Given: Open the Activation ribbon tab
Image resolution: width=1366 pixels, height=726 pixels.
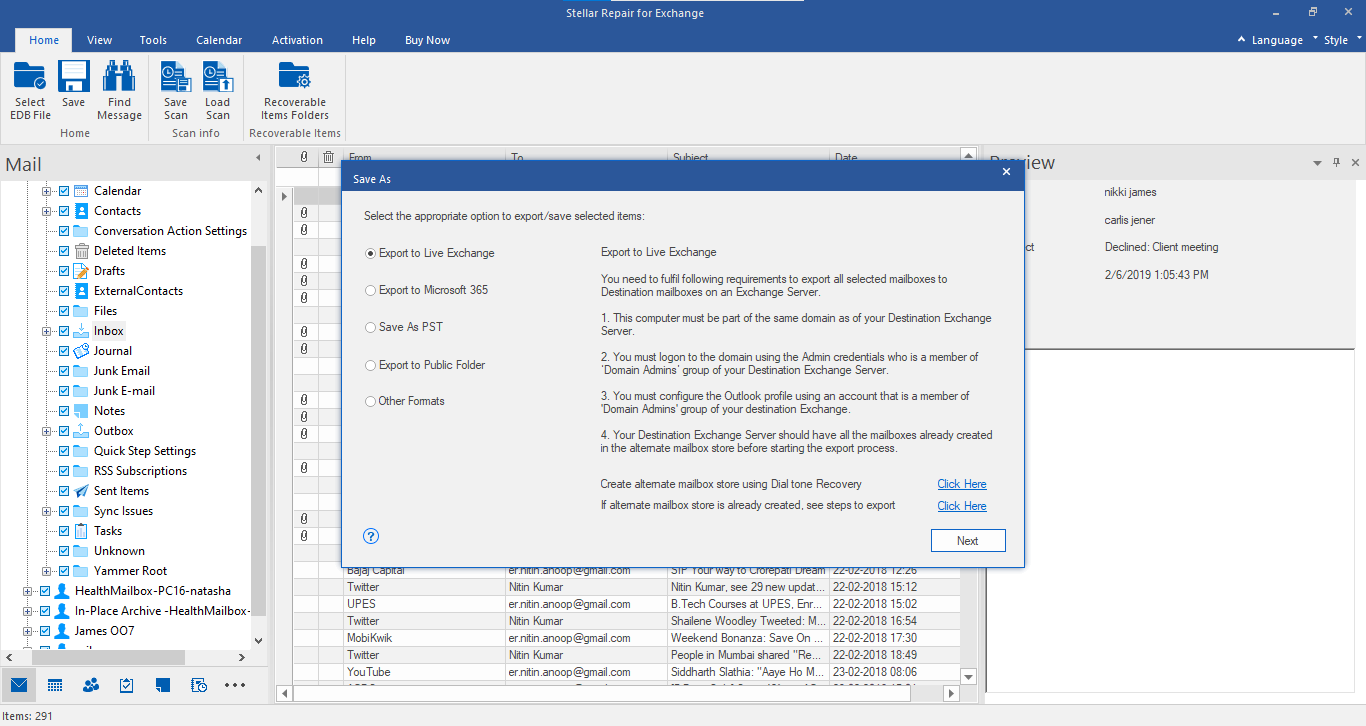Looking at the screenshot, I should [297, 40].
